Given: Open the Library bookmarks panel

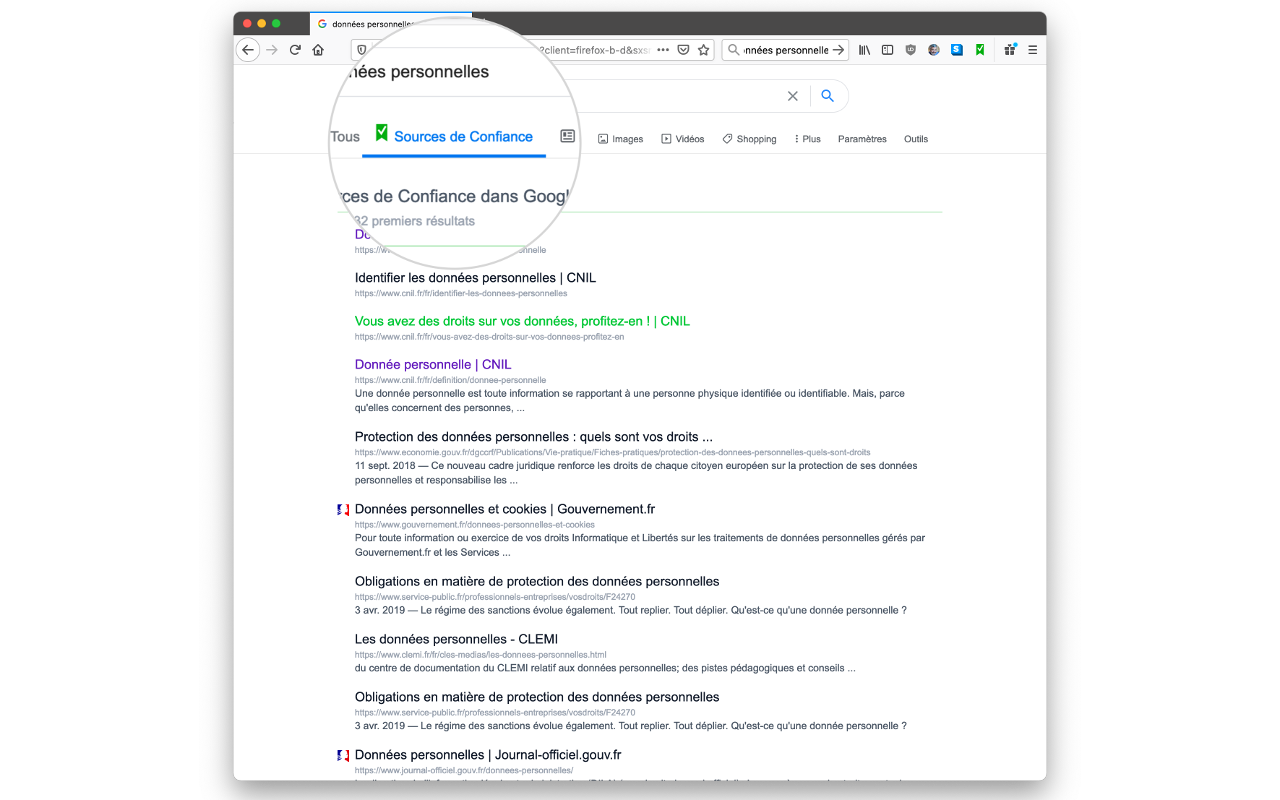Looking at the screenshot, I should click(865, 50).
